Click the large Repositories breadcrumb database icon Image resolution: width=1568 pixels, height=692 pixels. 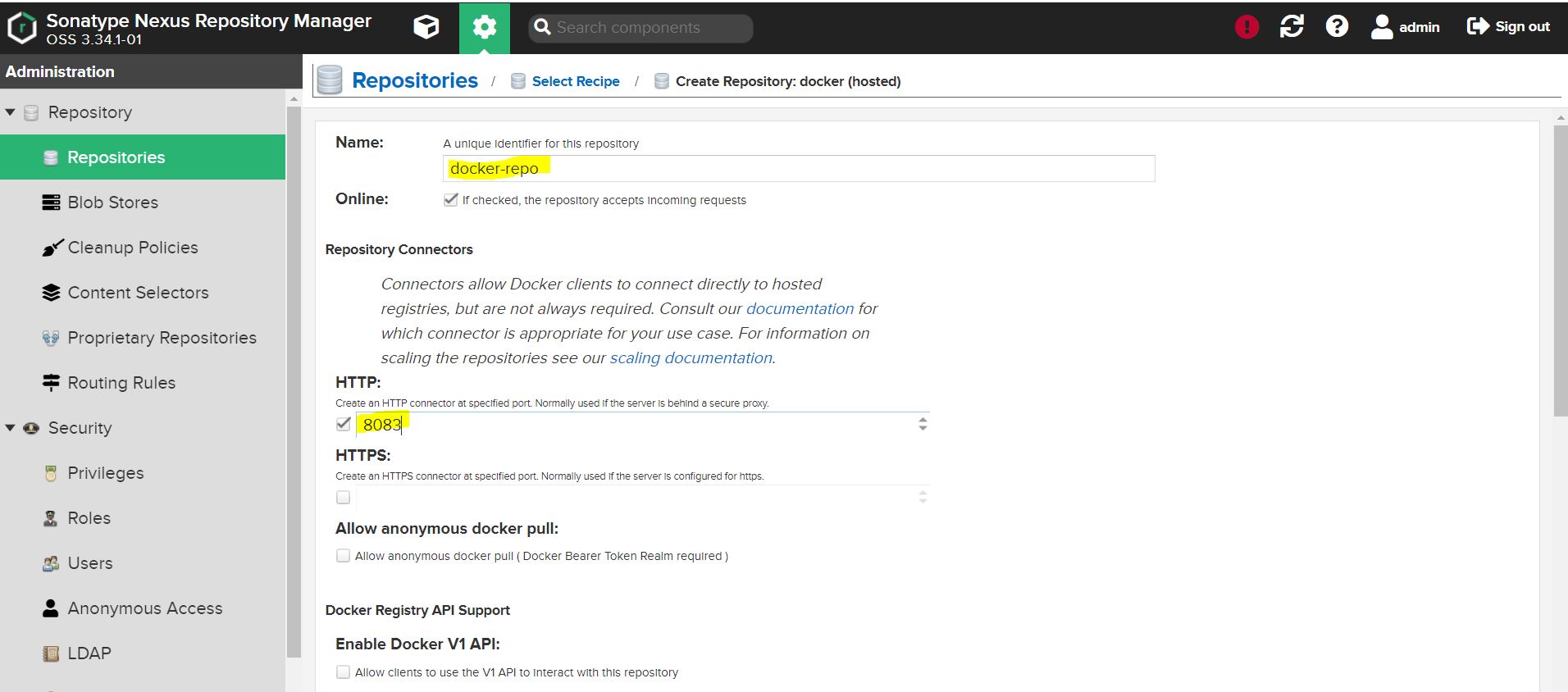pos(330,80)
